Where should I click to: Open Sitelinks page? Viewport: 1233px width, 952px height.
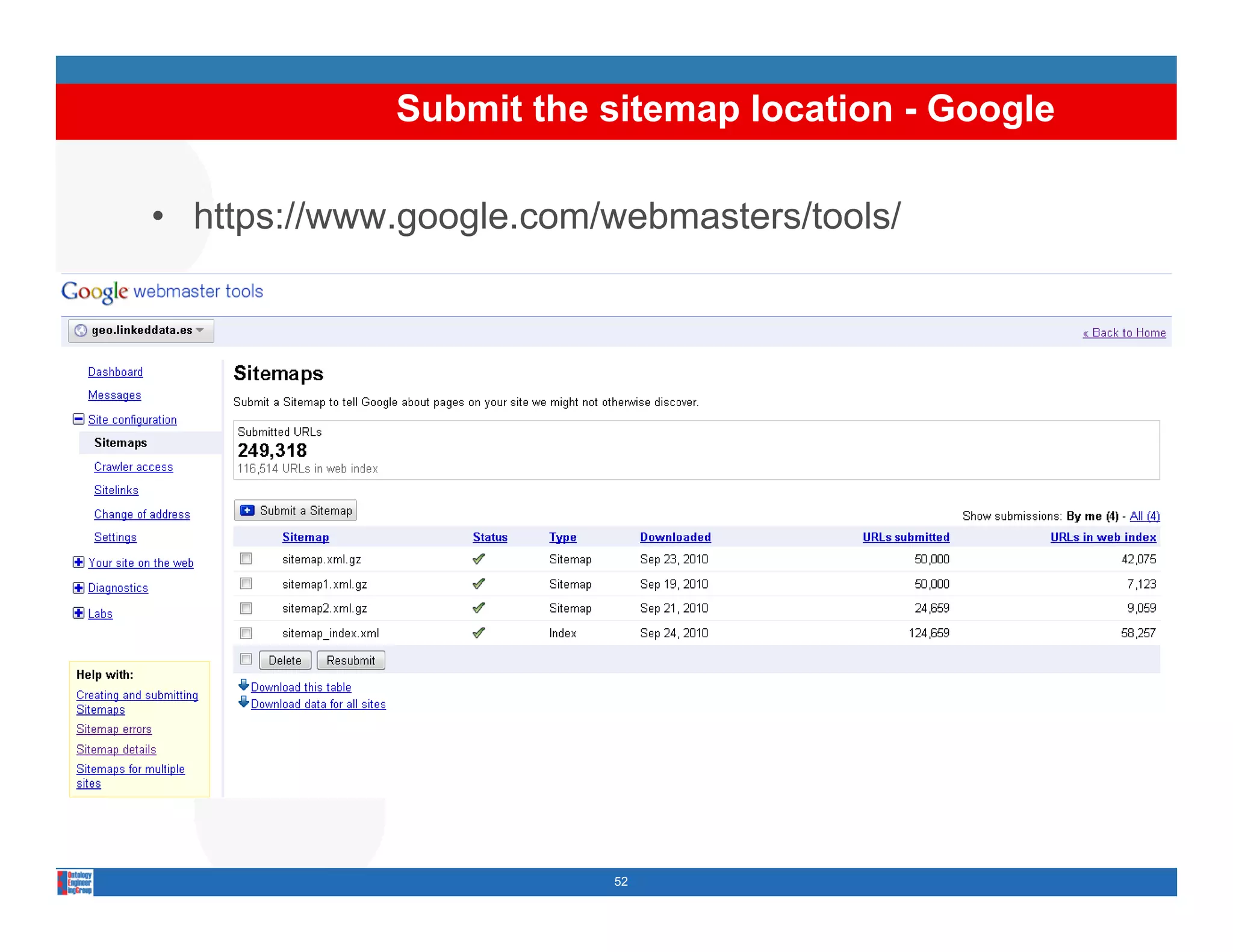pos(116,490)
